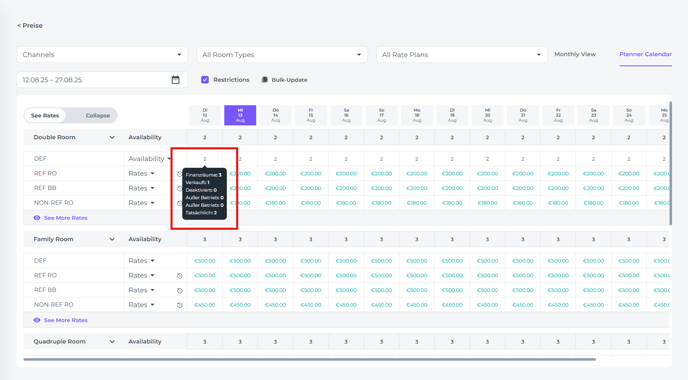Open Rates dropdown for Family Room DEF
The image size is (688, 380).
[x=141, y=261]
